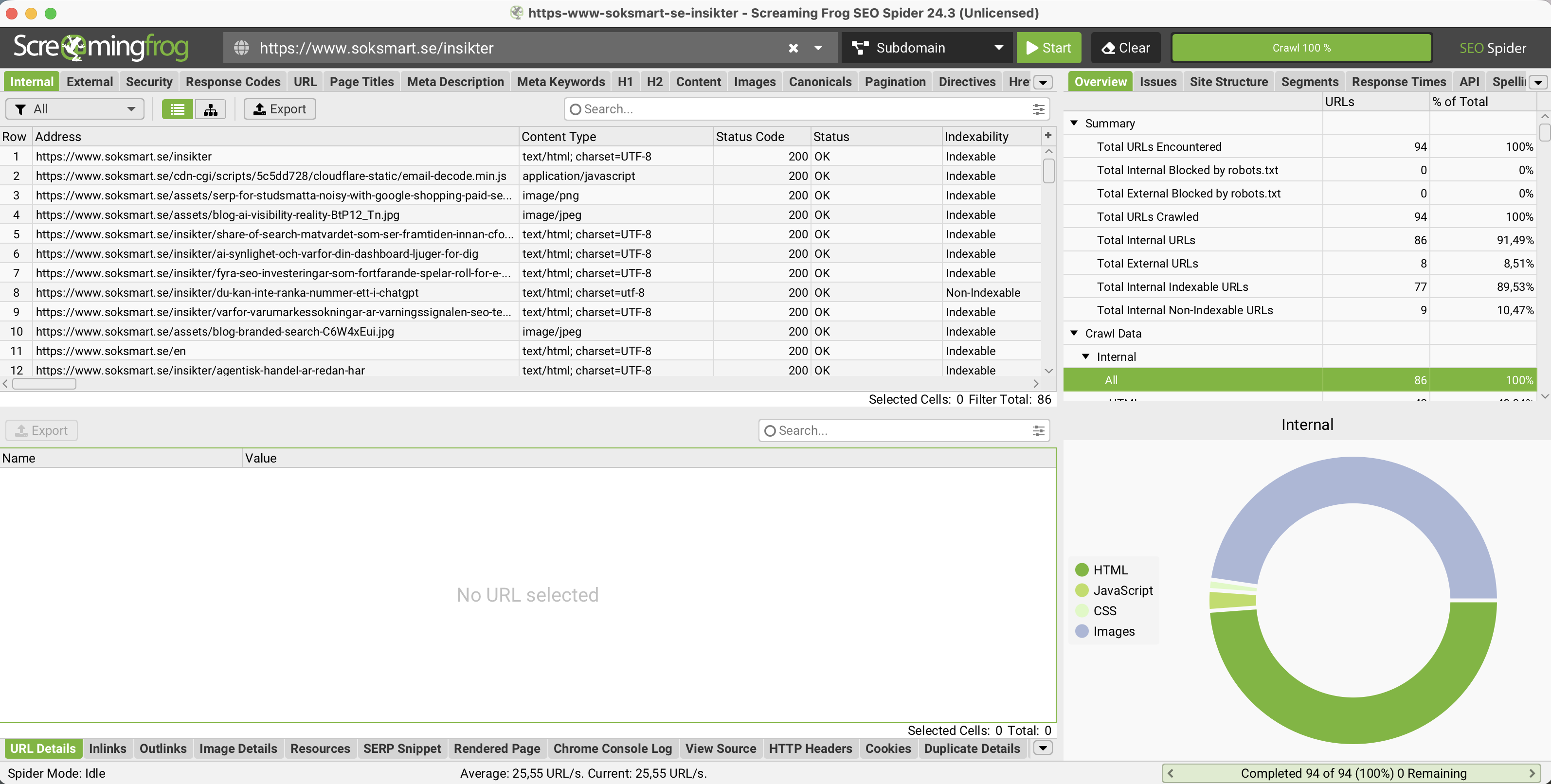Collapse the Summary section
This screenshot has height=784, width=1551.
[1074, 124]
